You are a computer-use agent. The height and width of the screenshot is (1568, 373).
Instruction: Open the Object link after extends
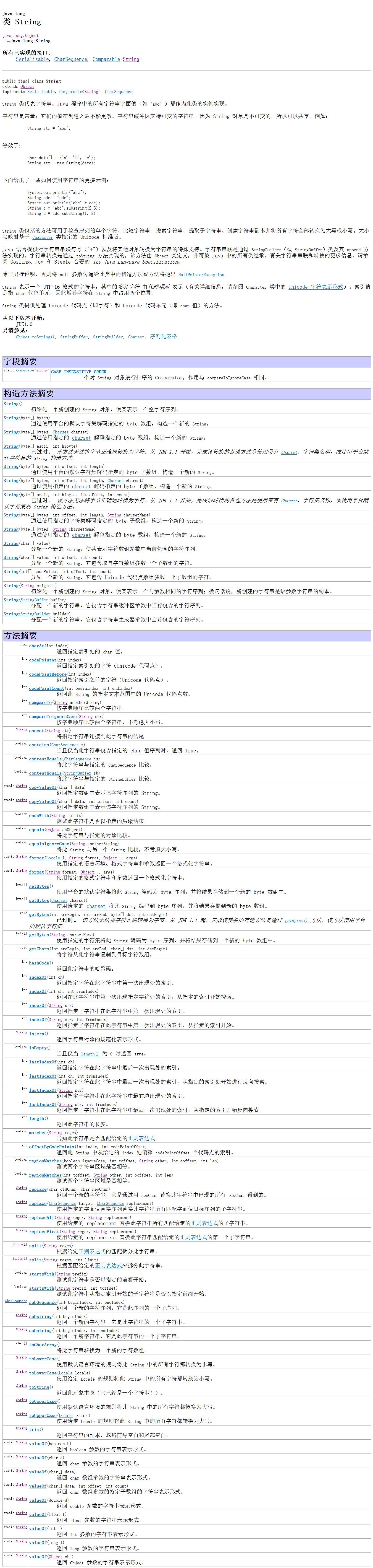point(27,86)
